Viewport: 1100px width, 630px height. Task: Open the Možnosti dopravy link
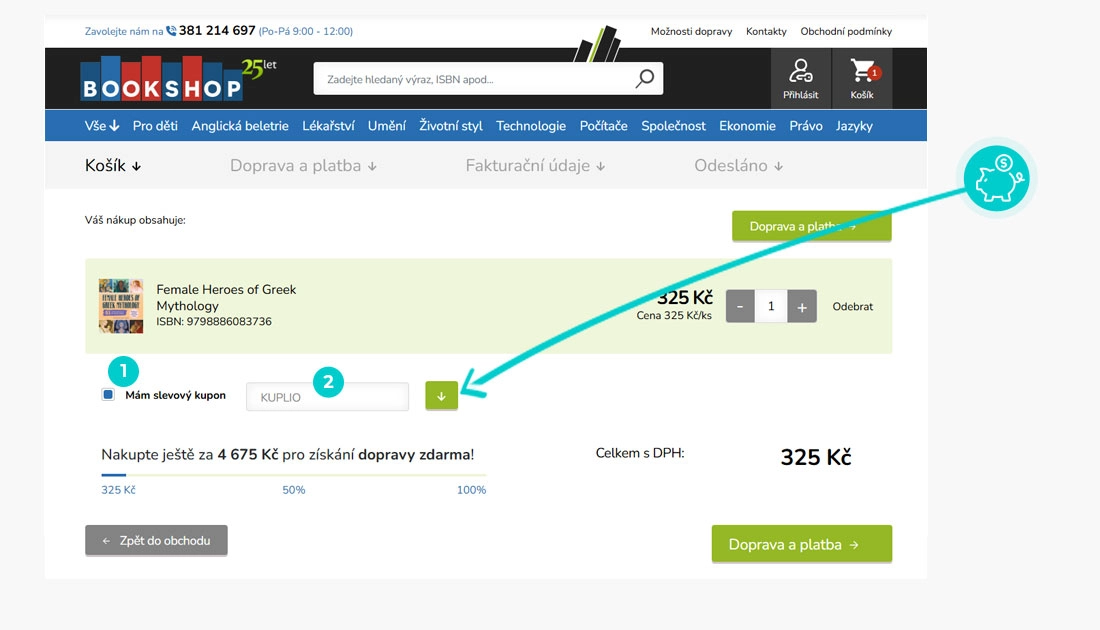(690, 31)
